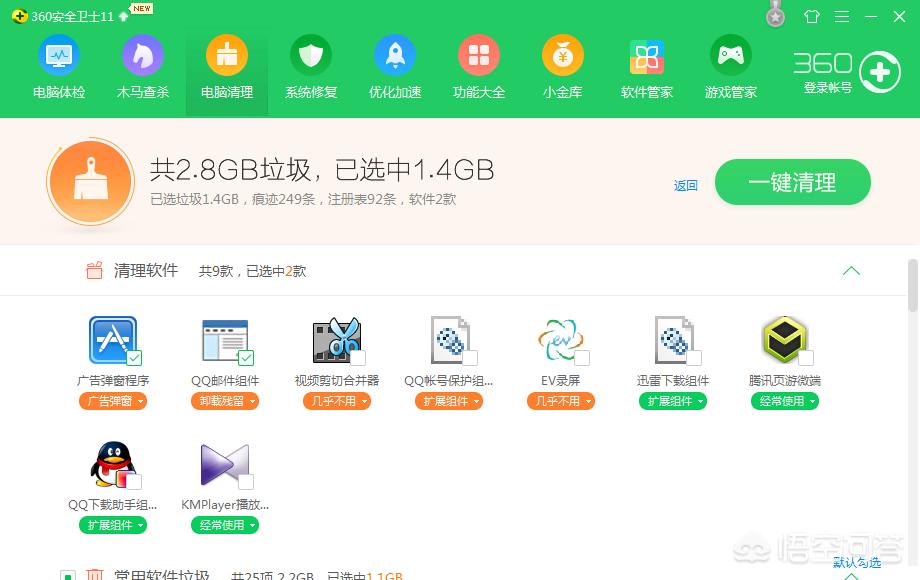
Task: Check the 迅雷下载组件 checkbox
Action: point(695,357)
